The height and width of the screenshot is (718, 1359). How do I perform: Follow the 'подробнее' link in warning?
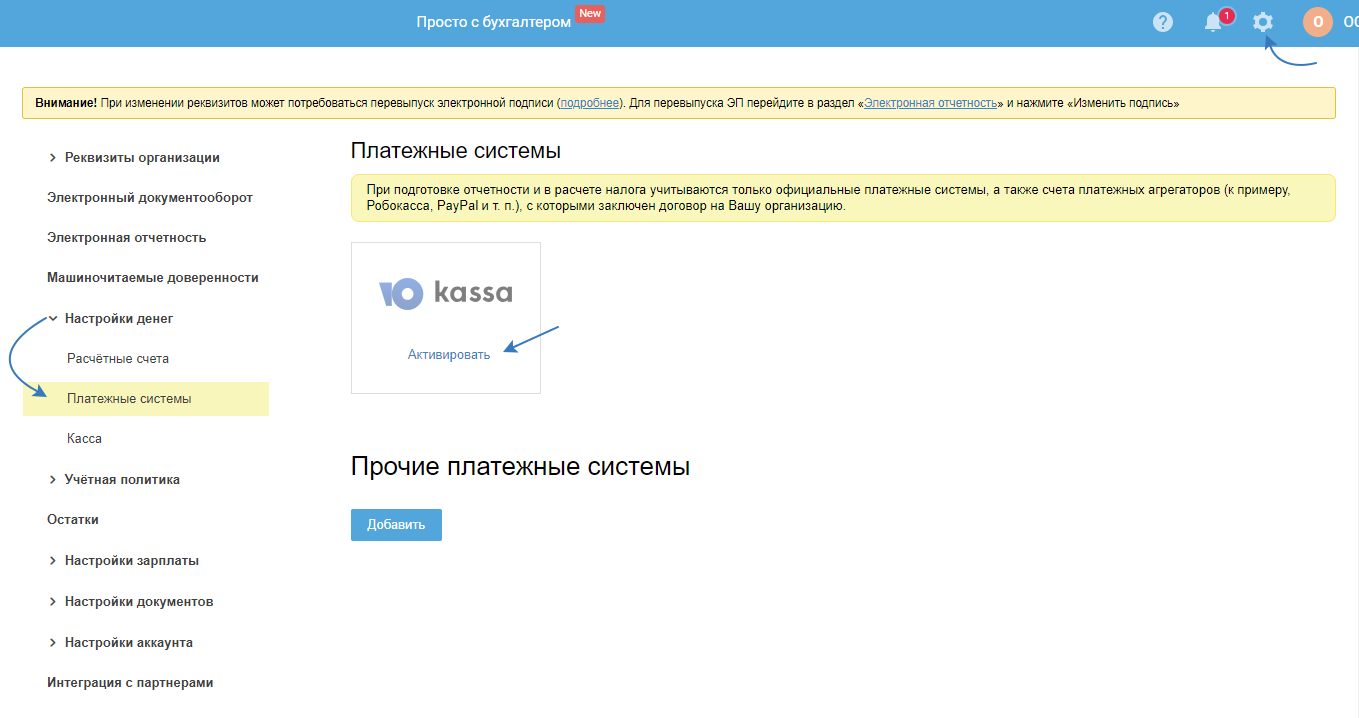click(x=590, y=103)
